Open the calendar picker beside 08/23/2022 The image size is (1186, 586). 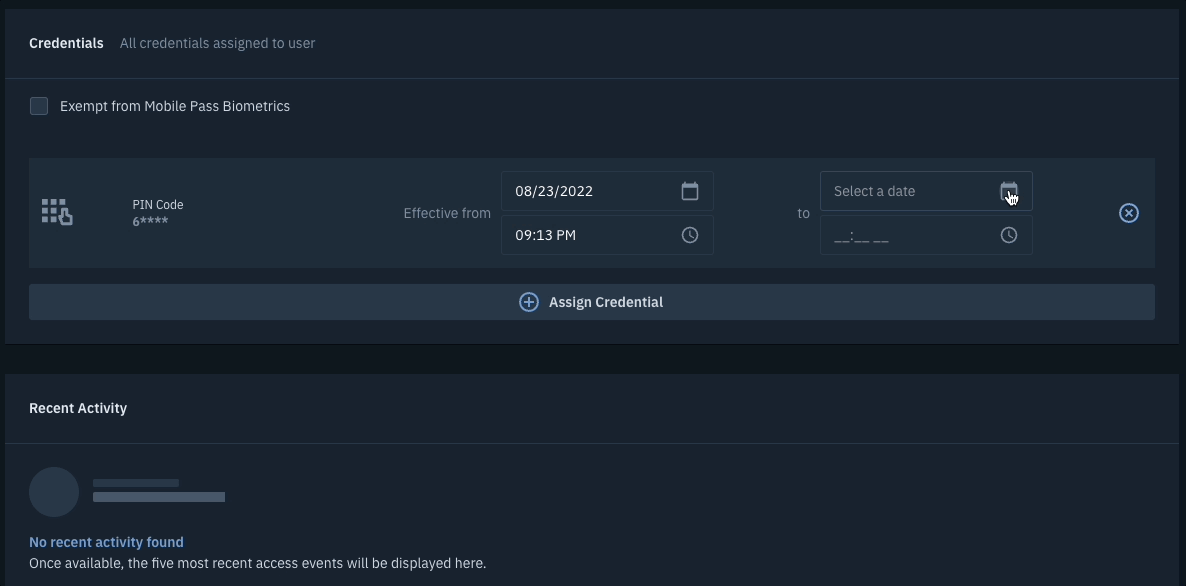(690, 190)
